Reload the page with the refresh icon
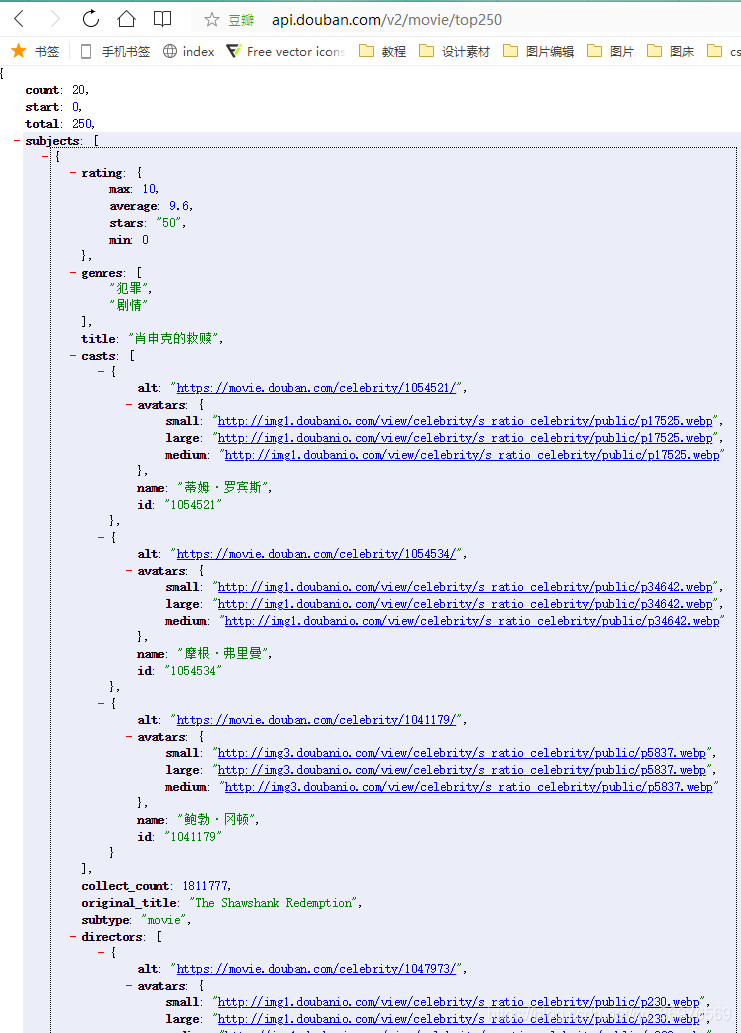Screen dimensions: 741x1033 click(90, 19)
